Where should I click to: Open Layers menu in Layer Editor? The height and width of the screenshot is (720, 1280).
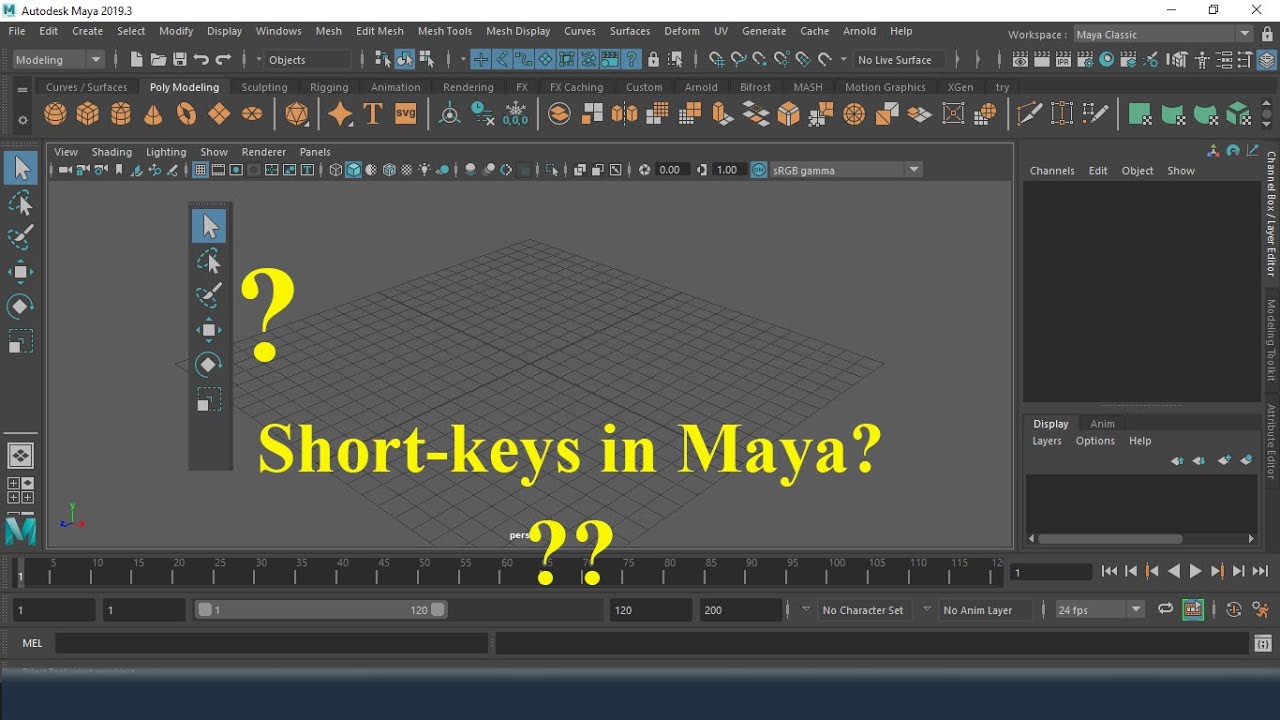point(1047,441)
